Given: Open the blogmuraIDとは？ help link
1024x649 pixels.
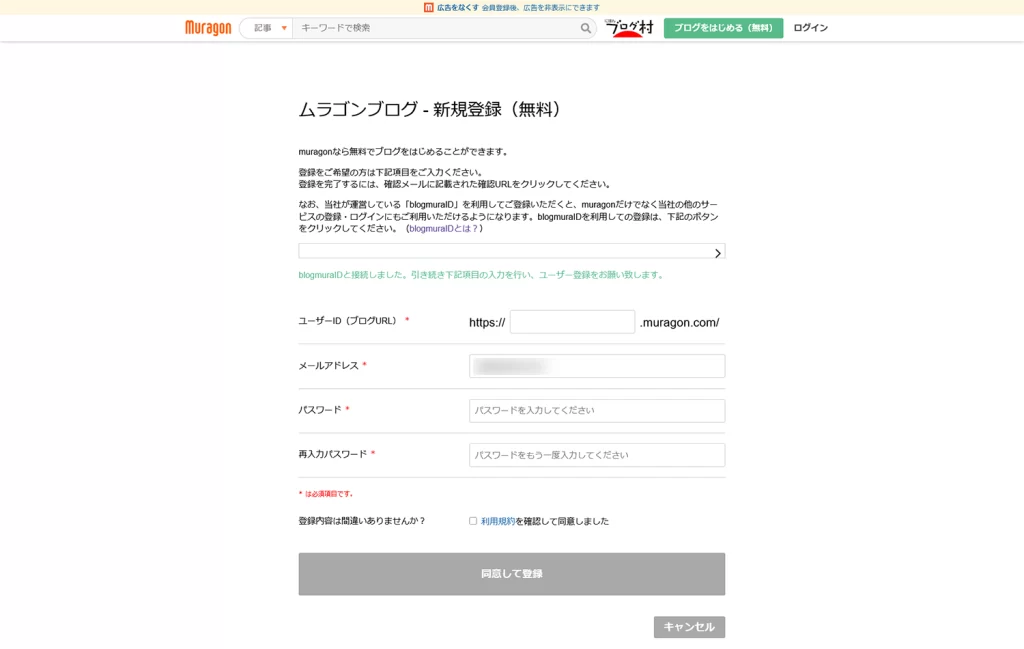Looking at the screenshot, I should pos(444,228).
